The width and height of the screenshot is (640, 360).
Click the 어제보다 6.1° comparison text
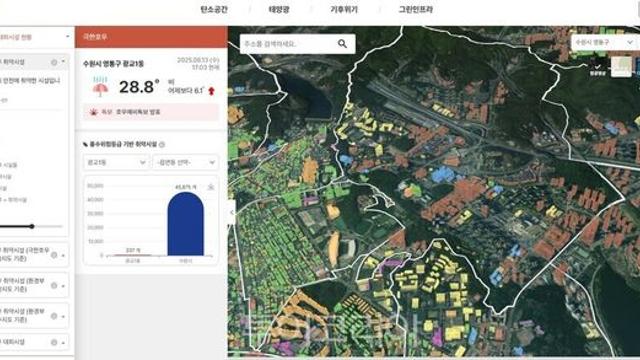coord(186,91)
